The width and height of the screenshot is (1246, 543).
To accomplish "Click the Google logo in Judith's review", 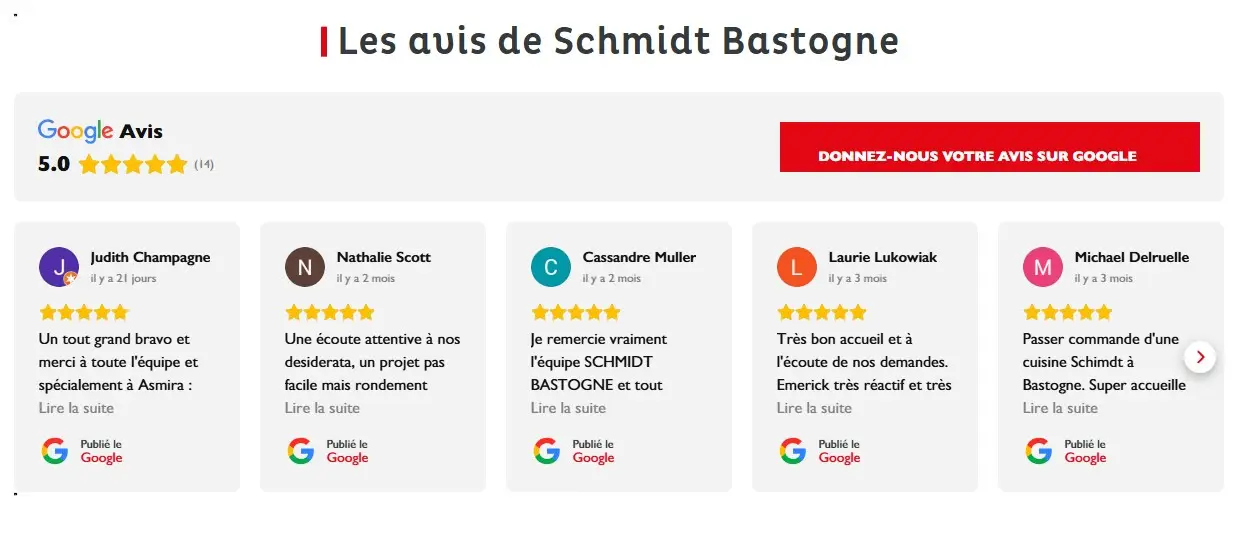I will click(55, 451).
